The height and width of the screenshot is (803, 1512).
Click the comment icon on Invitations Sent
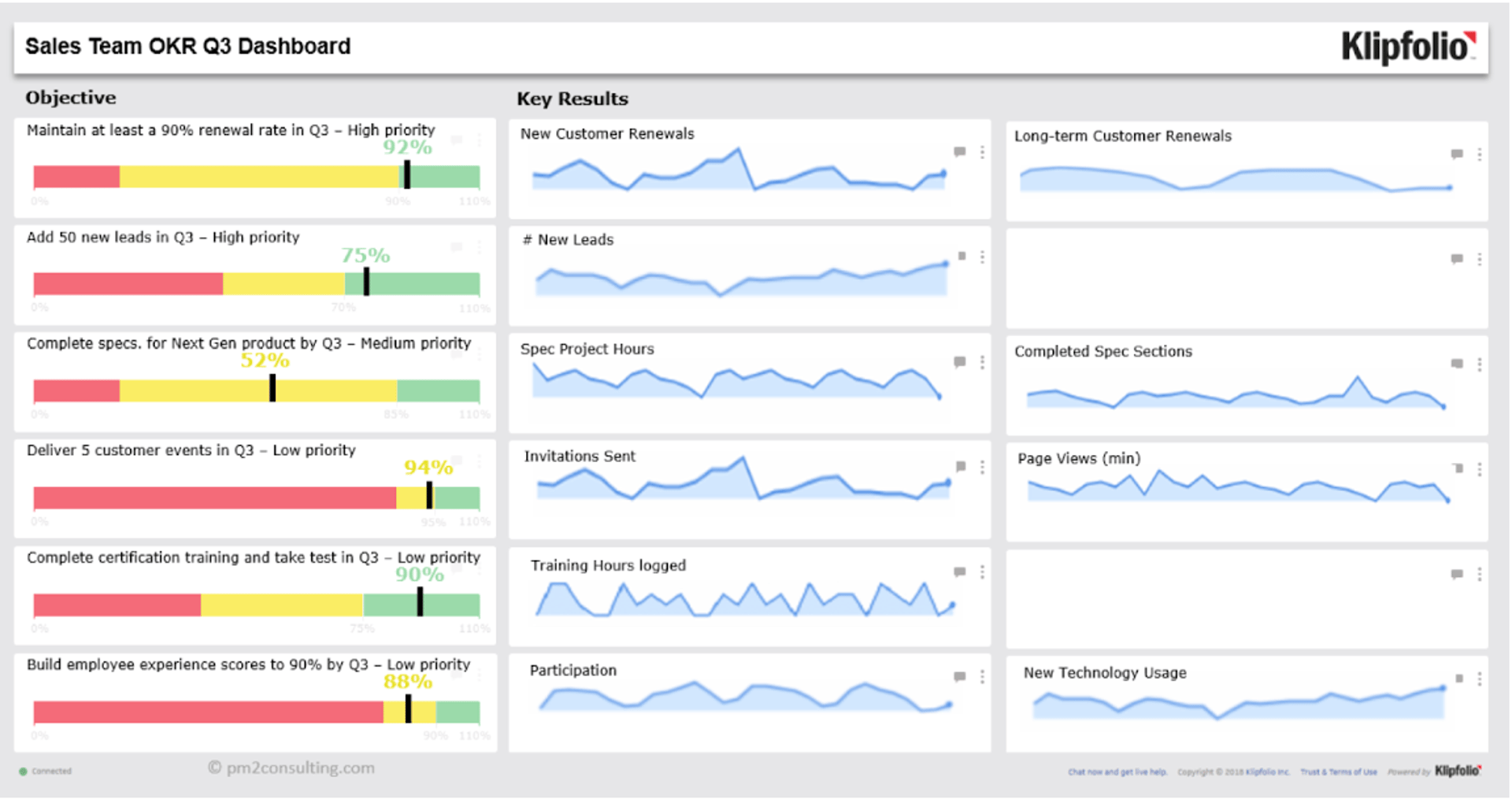pyautogui.click(x=959, y=467)
